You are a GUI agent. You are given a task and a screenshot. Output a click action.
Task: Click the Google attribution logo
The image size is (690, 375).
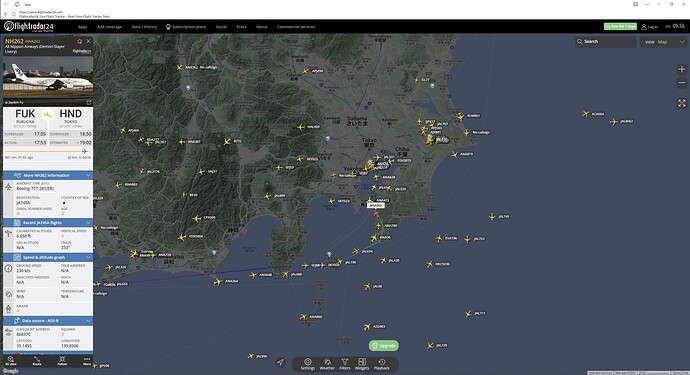[10, 371]
